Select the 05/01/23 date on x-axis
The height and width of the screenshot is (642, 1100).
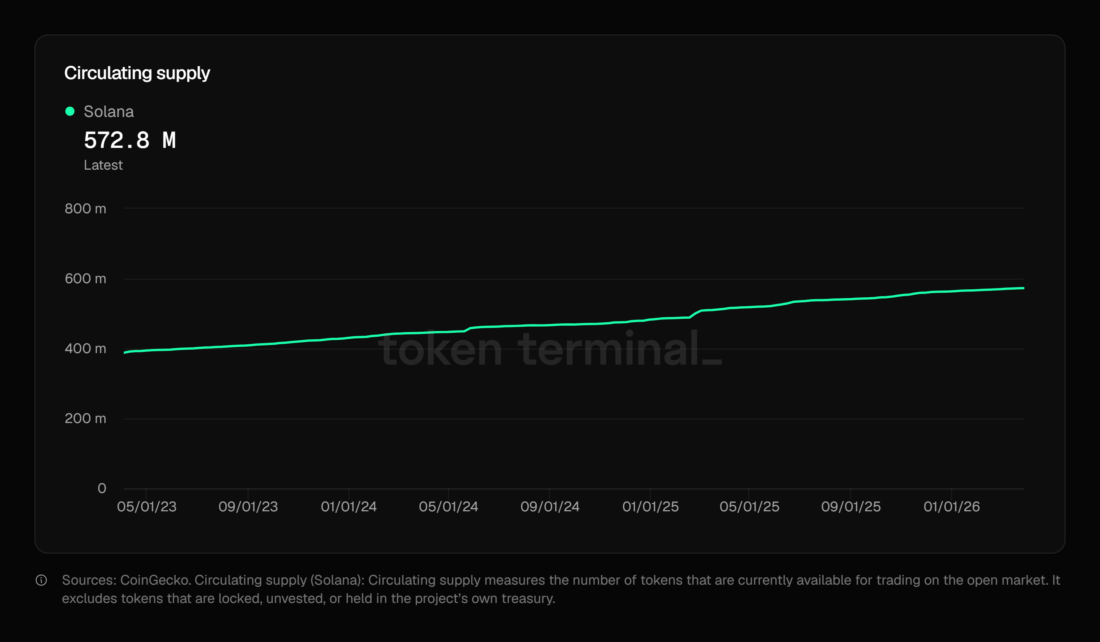tap(147, 507)
